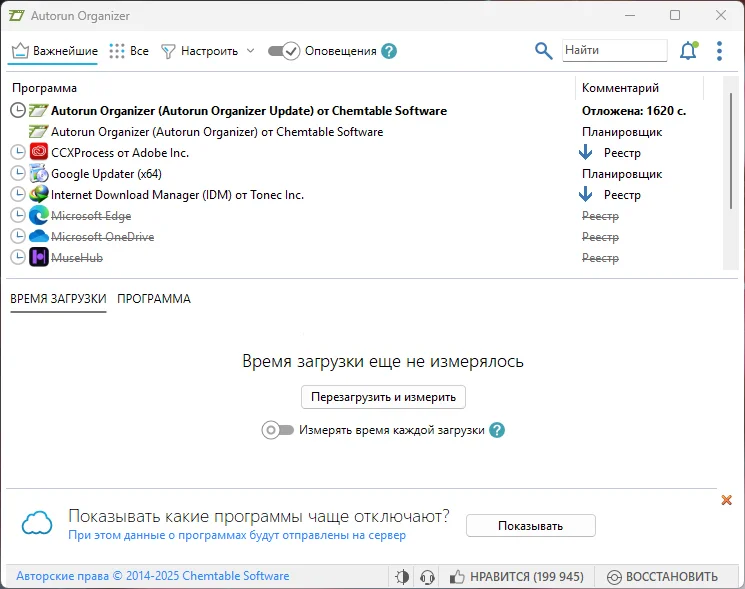Click the Microsoft Edge icon in list
The width and height of the screenshot is (745, 589).
(x=39, y=215)
